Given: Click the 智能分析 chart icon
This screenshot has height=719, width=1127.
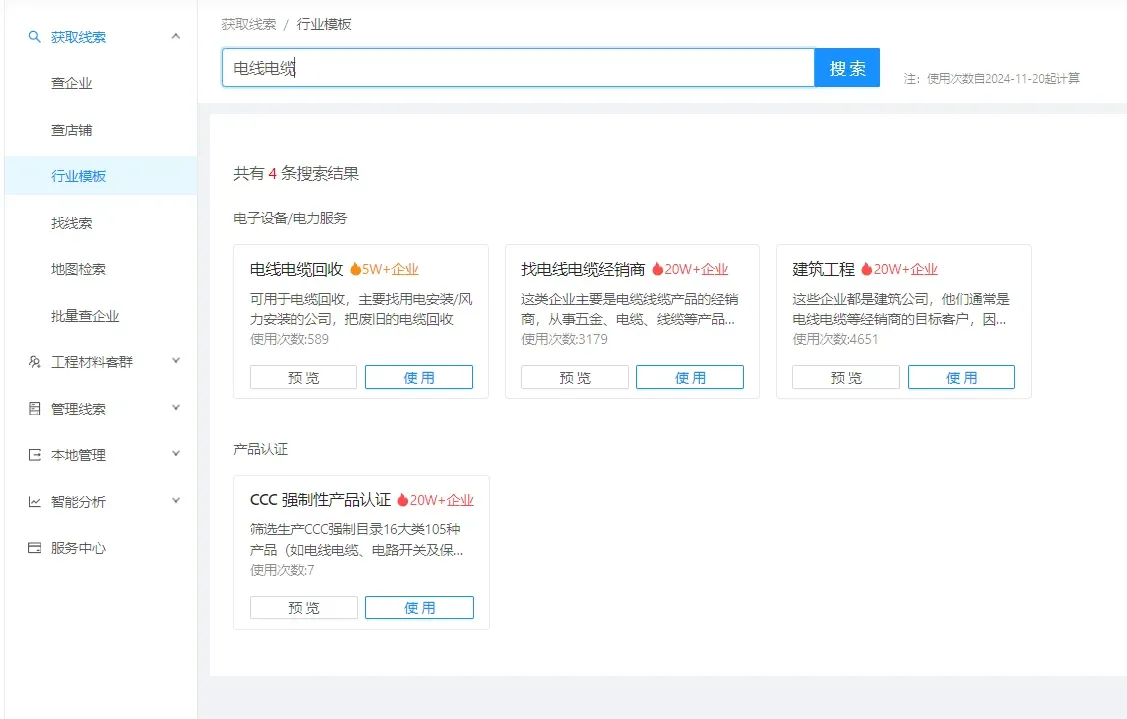Looking at the screenshot, I should tap(34, 501).
